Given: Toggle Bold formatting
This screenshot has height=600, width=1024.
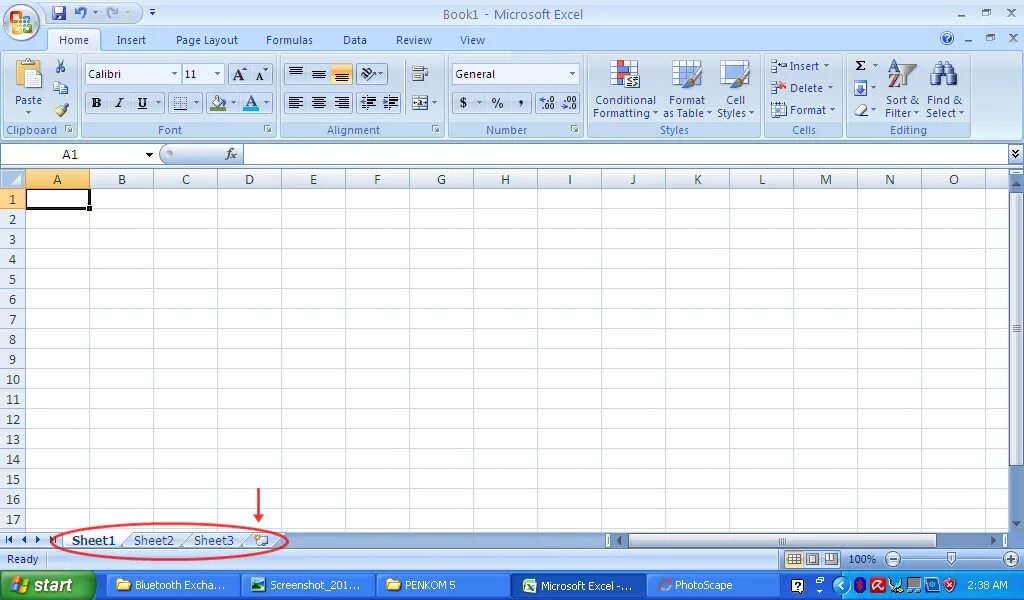Looking at the screenshot, I should pos(97,103).
